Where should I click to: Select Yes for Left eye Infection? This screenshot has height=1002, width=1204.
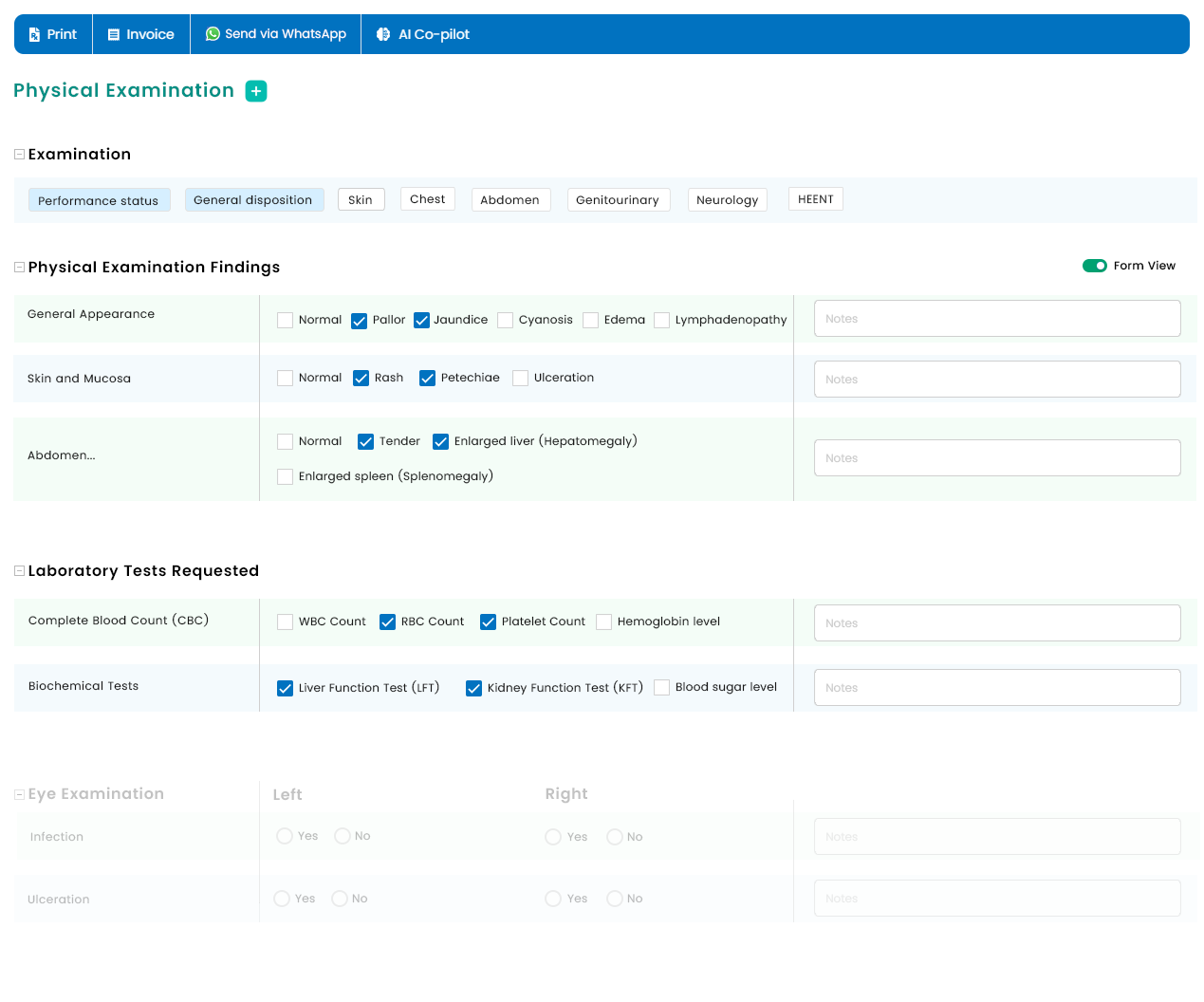coord(285,836)
